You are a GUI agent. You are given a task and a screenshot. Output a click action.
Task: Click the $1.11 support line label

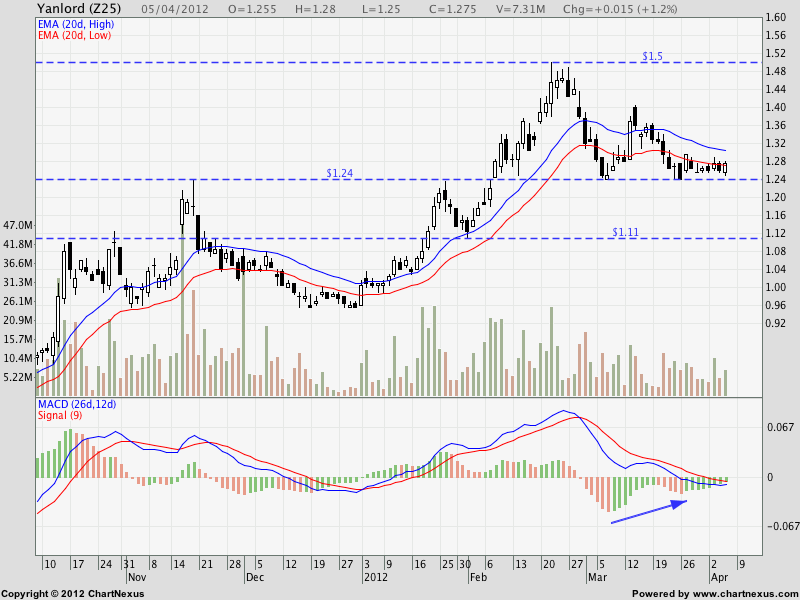click(x=626, y=231)
